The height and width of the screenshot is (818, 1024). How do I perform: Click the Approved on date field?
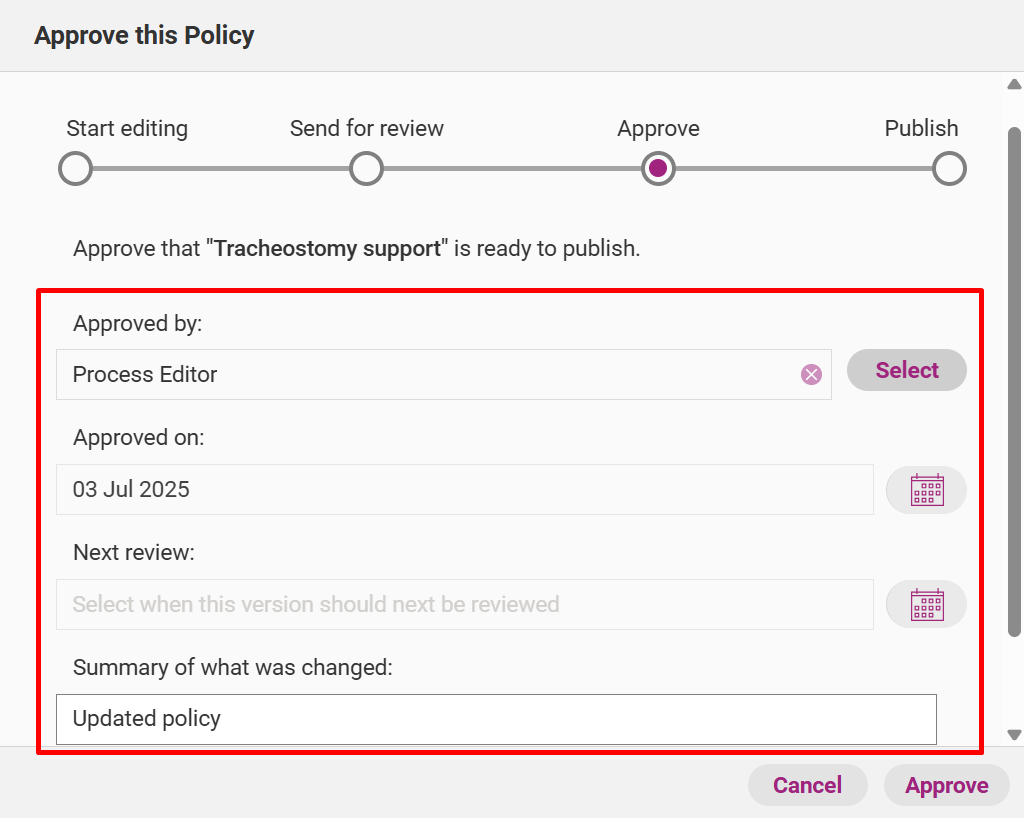465,490
